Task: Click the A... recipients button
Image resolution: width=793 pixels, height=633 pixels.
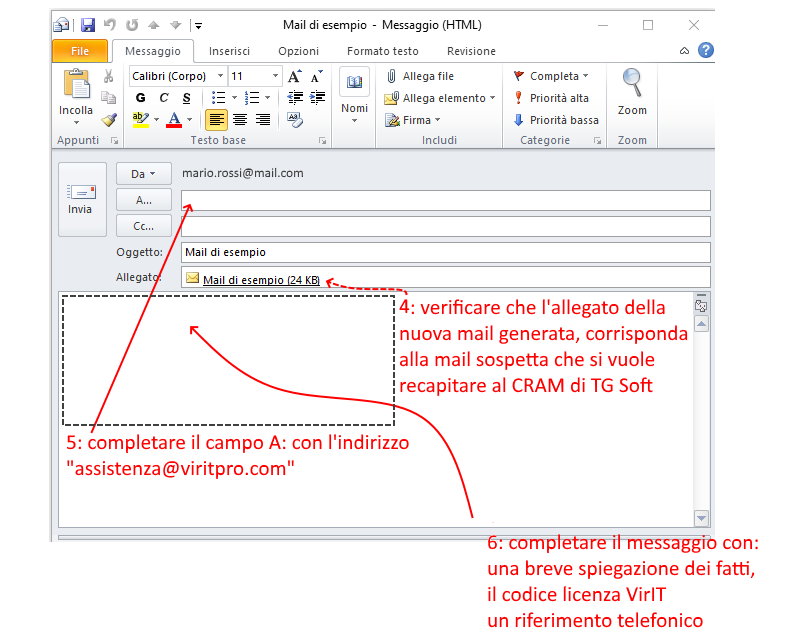Action: [144, 200]
